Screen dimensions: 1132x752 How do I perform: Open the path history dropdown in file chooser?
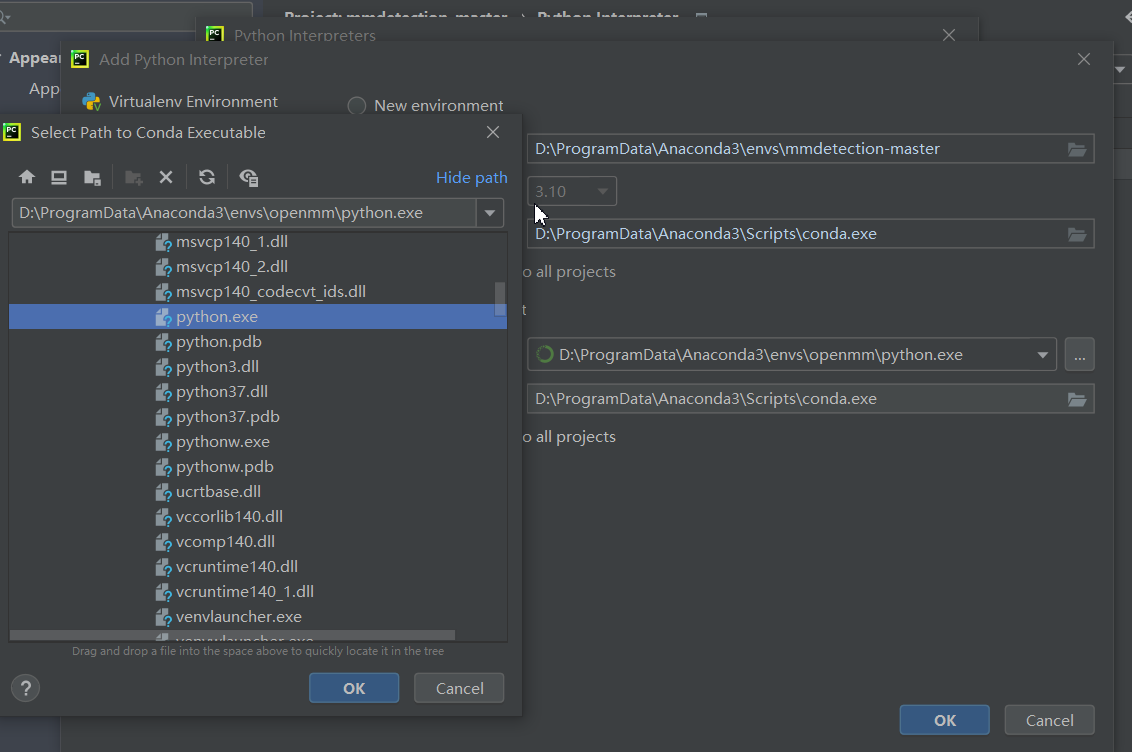489,213
